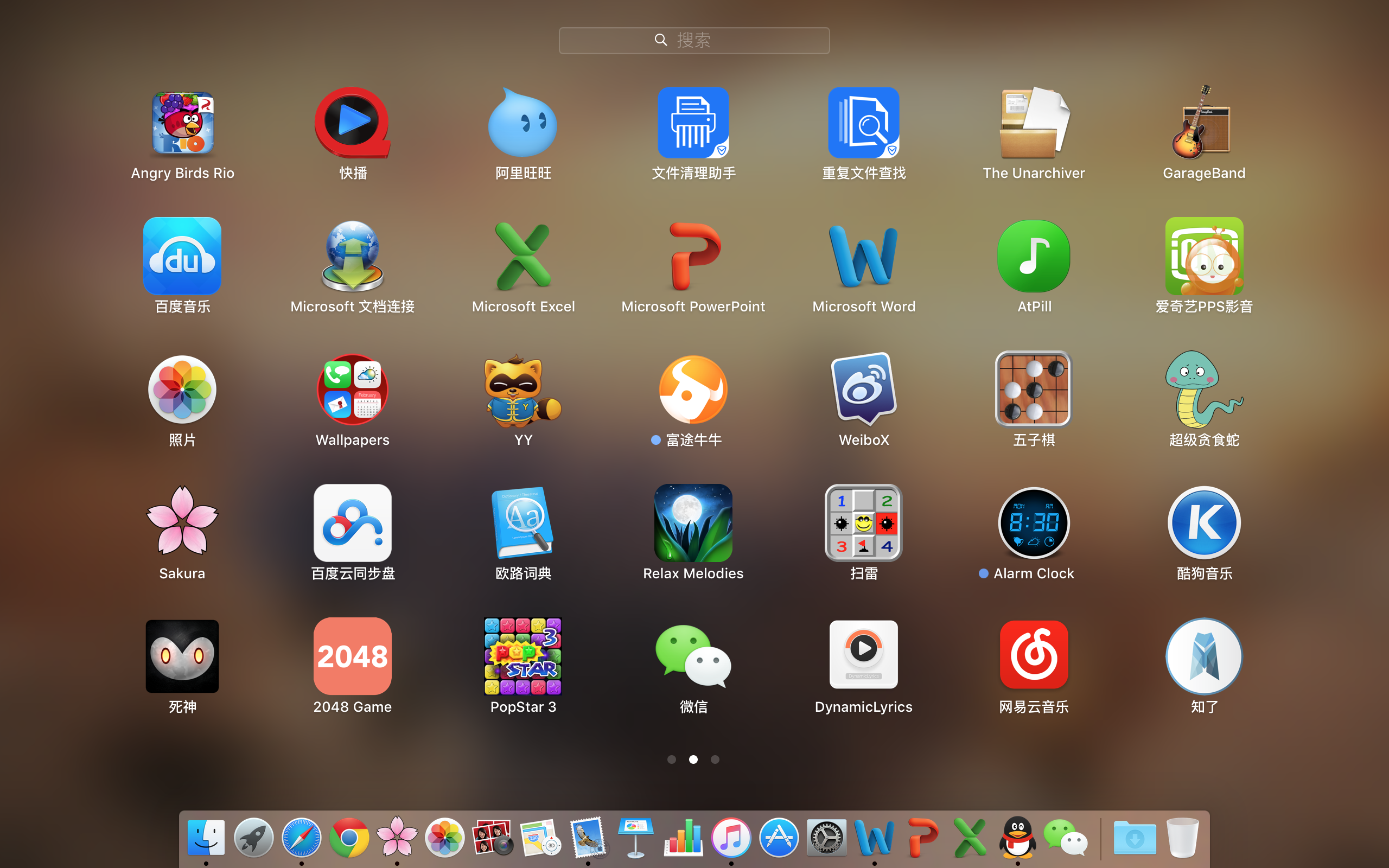Open AtPill app

point(1034,256)
